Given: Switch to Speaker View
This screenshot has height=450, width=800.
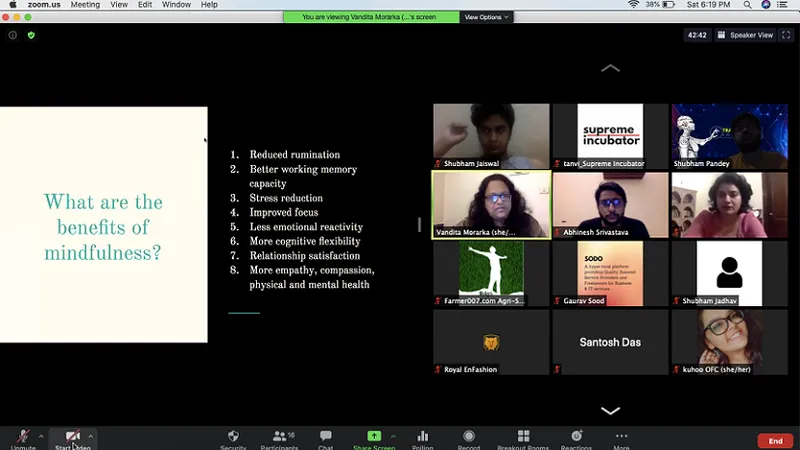Looking at the screenshot, I should 746,35.
